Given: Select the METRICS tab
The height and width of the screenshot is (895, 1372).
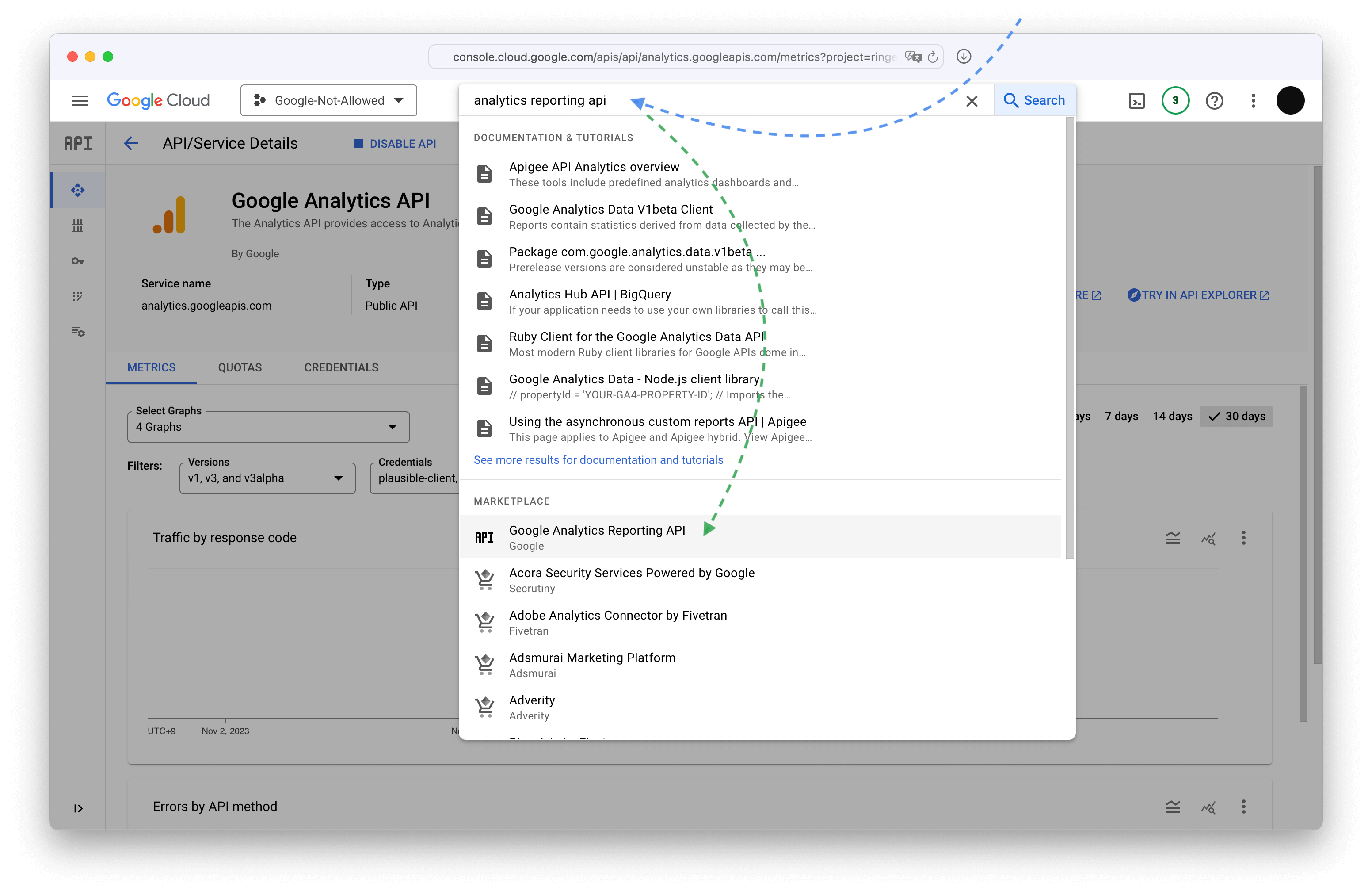Looking at the screenshot, I should [152, 367].
